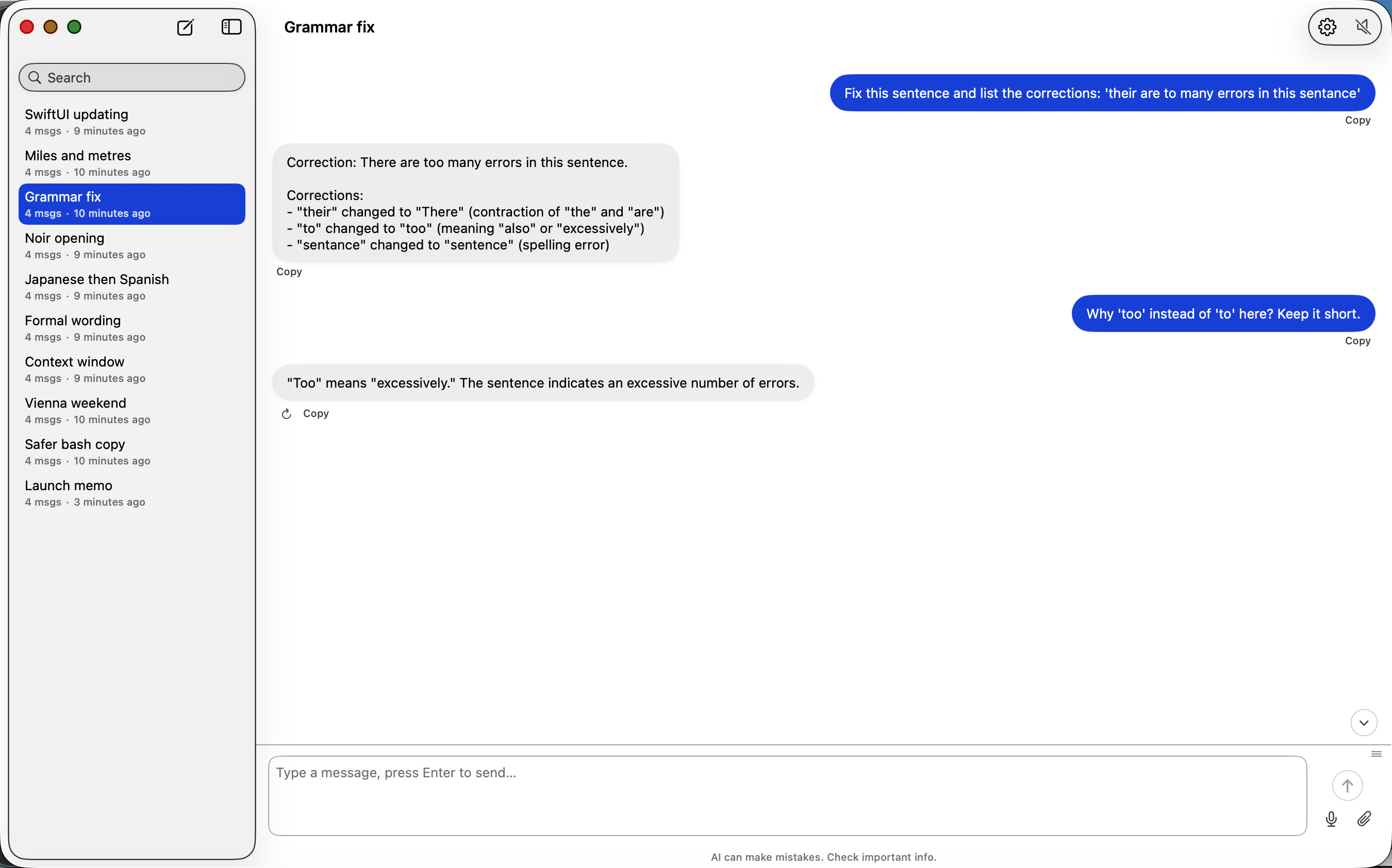Toggle the muted speaker icon

(x=1363, y=27)
